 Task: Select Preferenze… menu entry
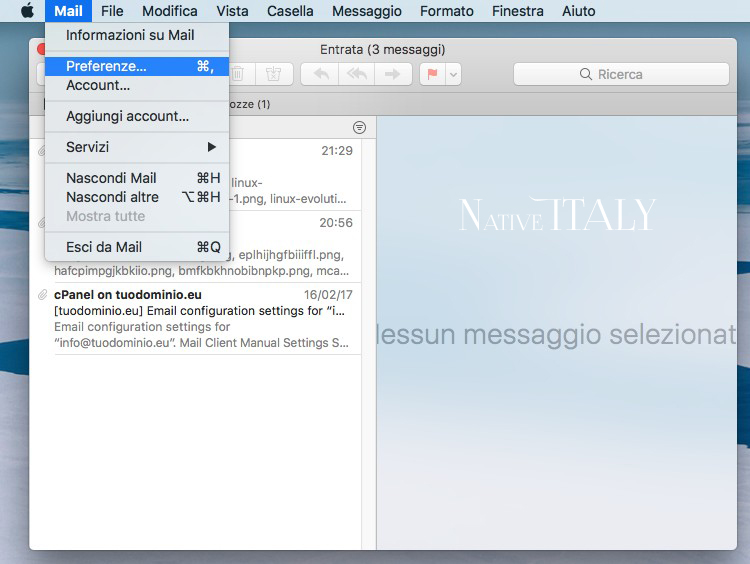click(137, 66)
